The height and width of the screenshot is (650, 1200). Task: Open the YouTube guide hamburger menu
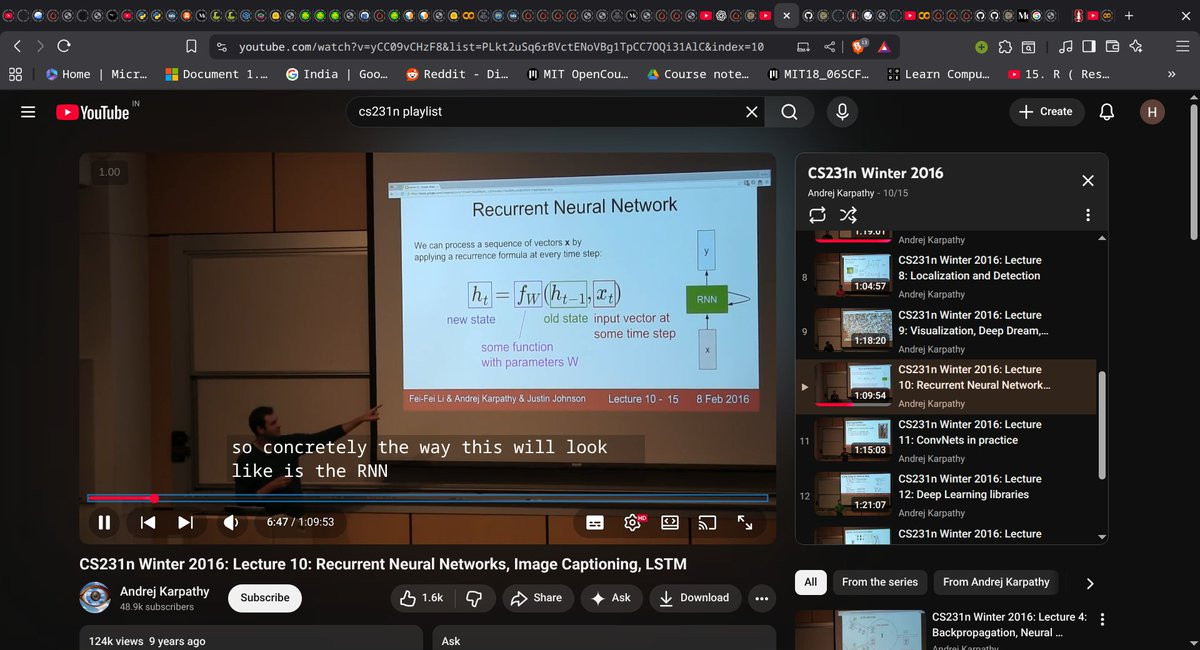click(28, 112)
